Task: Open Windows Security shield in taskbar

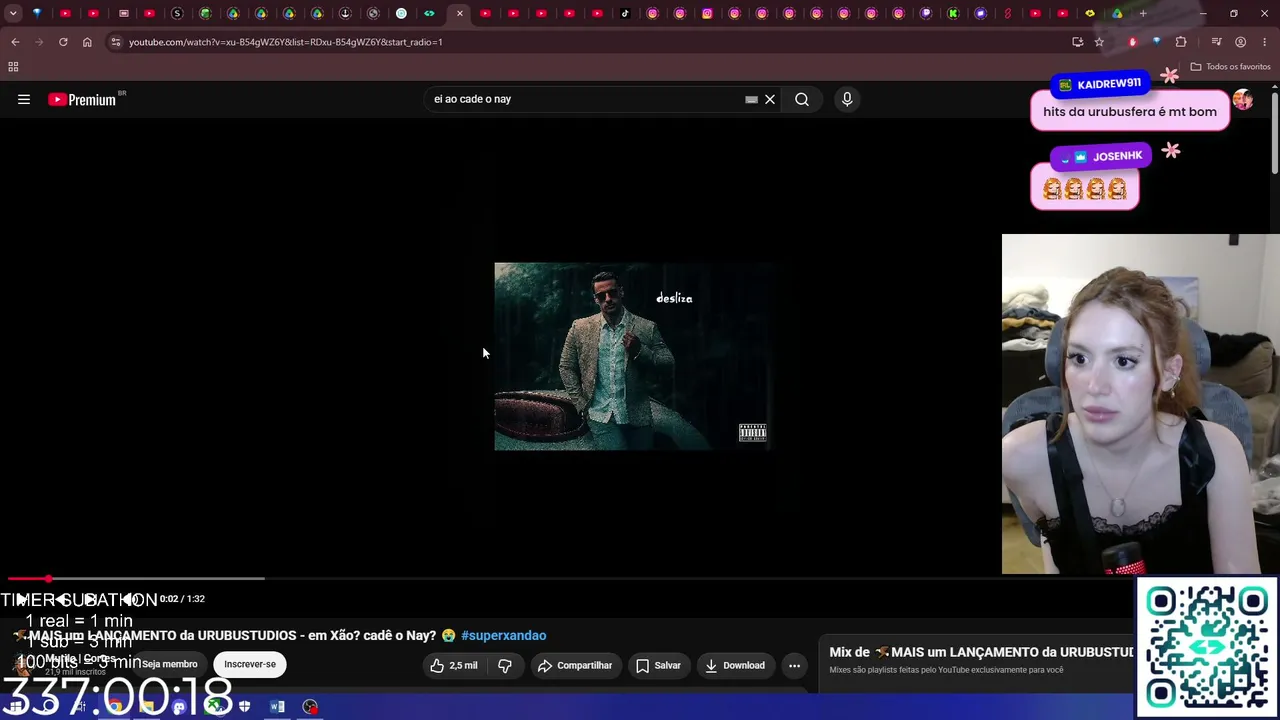Action: click(244, 707)
